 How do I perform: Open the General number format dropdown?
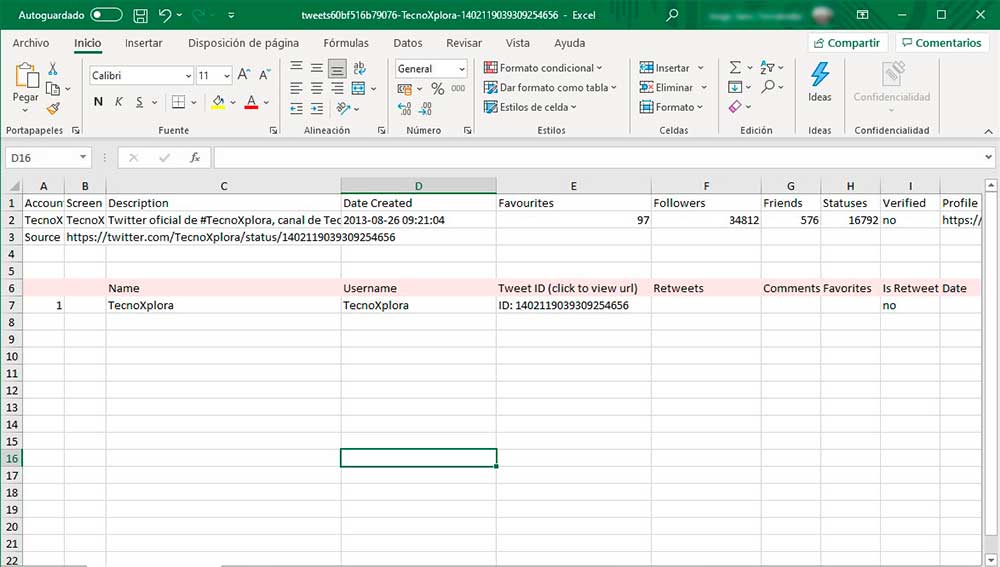pos(462,69)
